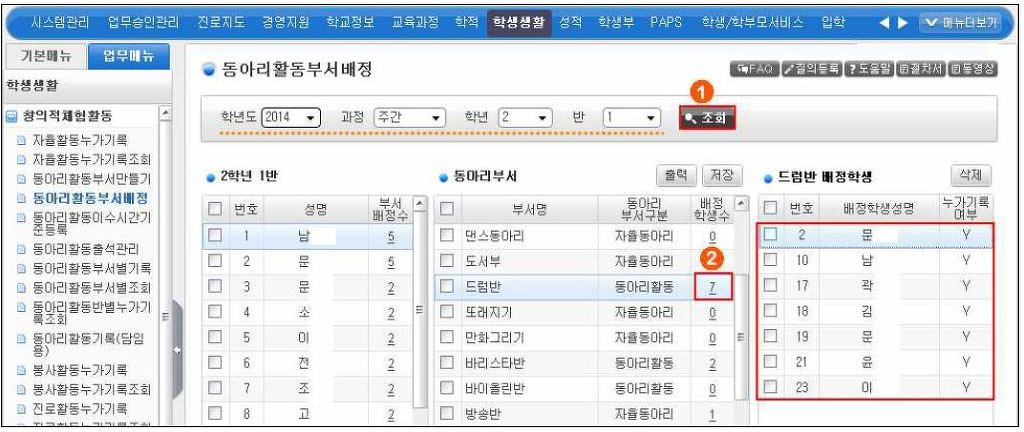Open the 결재서 document button
The width and height of the screenshot is (1024, 432).
(921, 68)
